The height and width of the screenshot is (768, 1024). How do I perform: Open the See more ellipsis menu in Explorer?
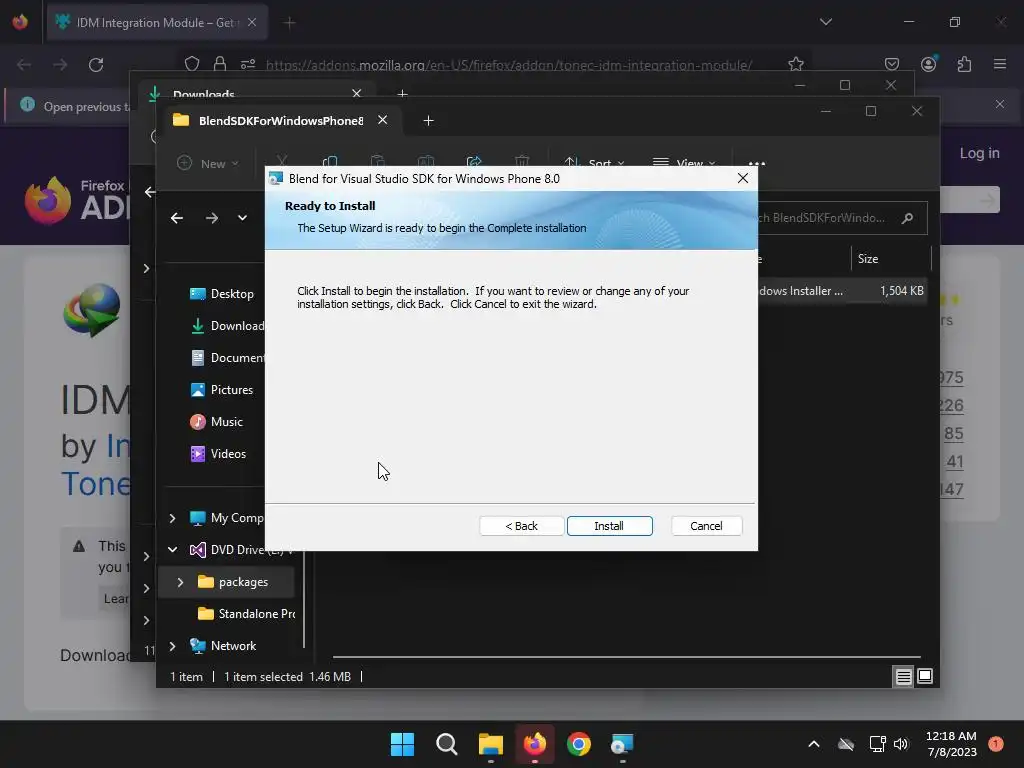(756, 163)
